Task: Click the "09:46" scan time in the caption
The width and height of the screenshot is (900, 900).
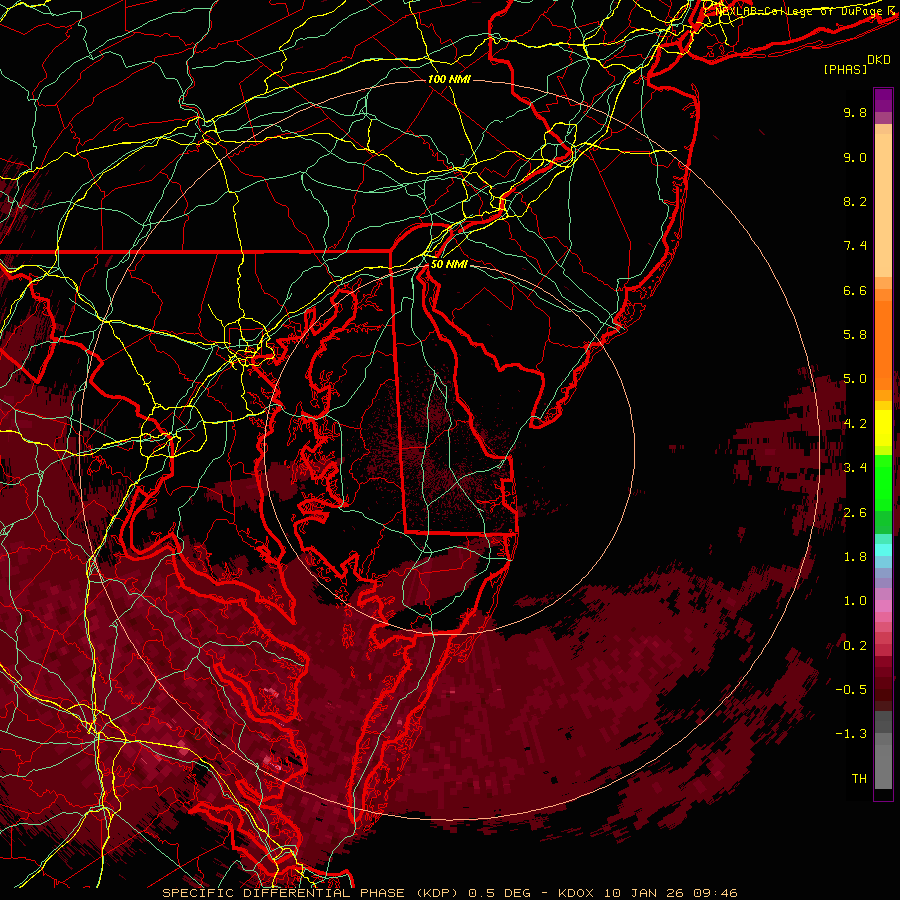Action: [715, 893]
